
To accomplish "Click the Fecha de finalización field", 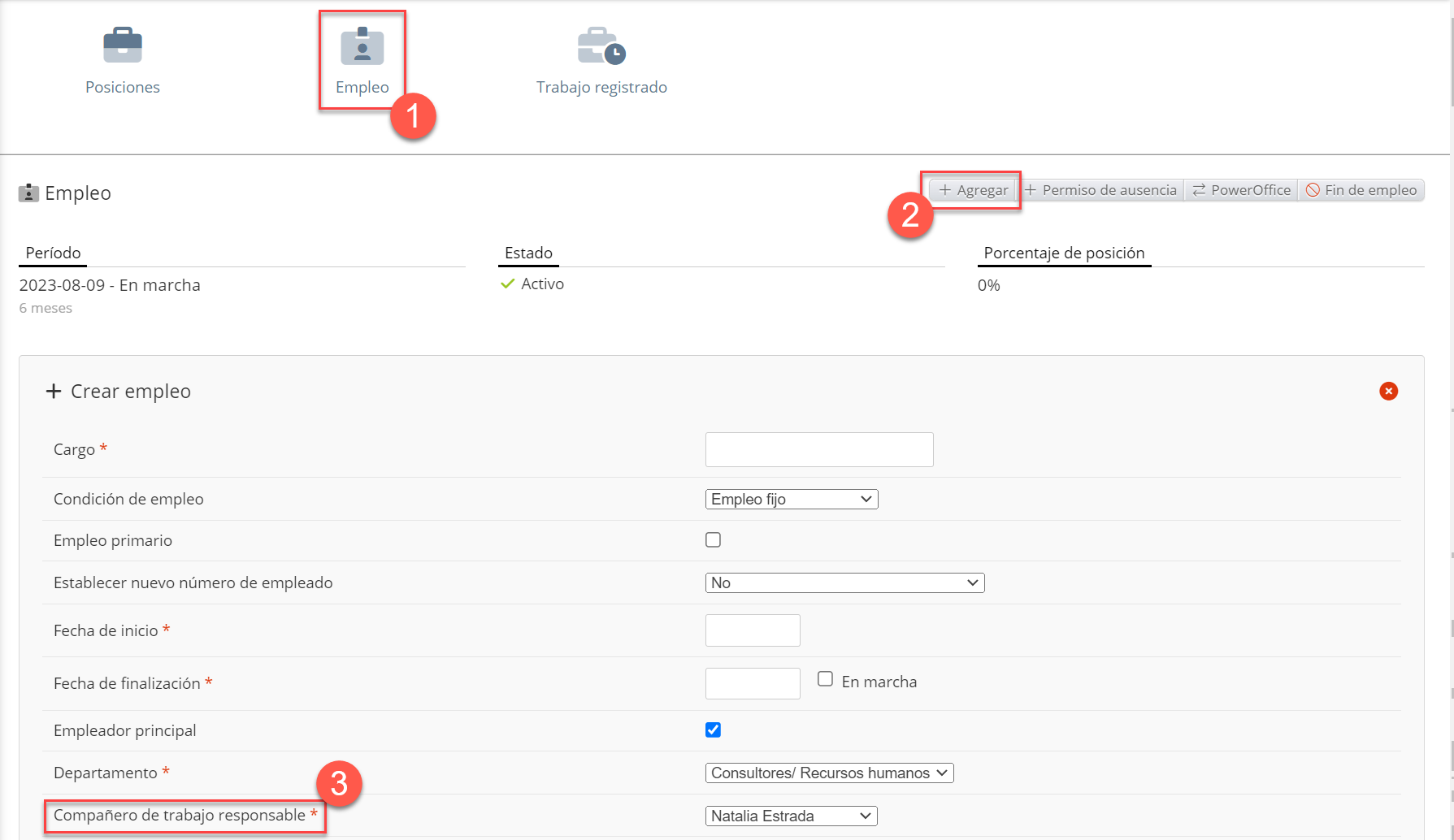I will pyautogui.click(x=753, y=683).
